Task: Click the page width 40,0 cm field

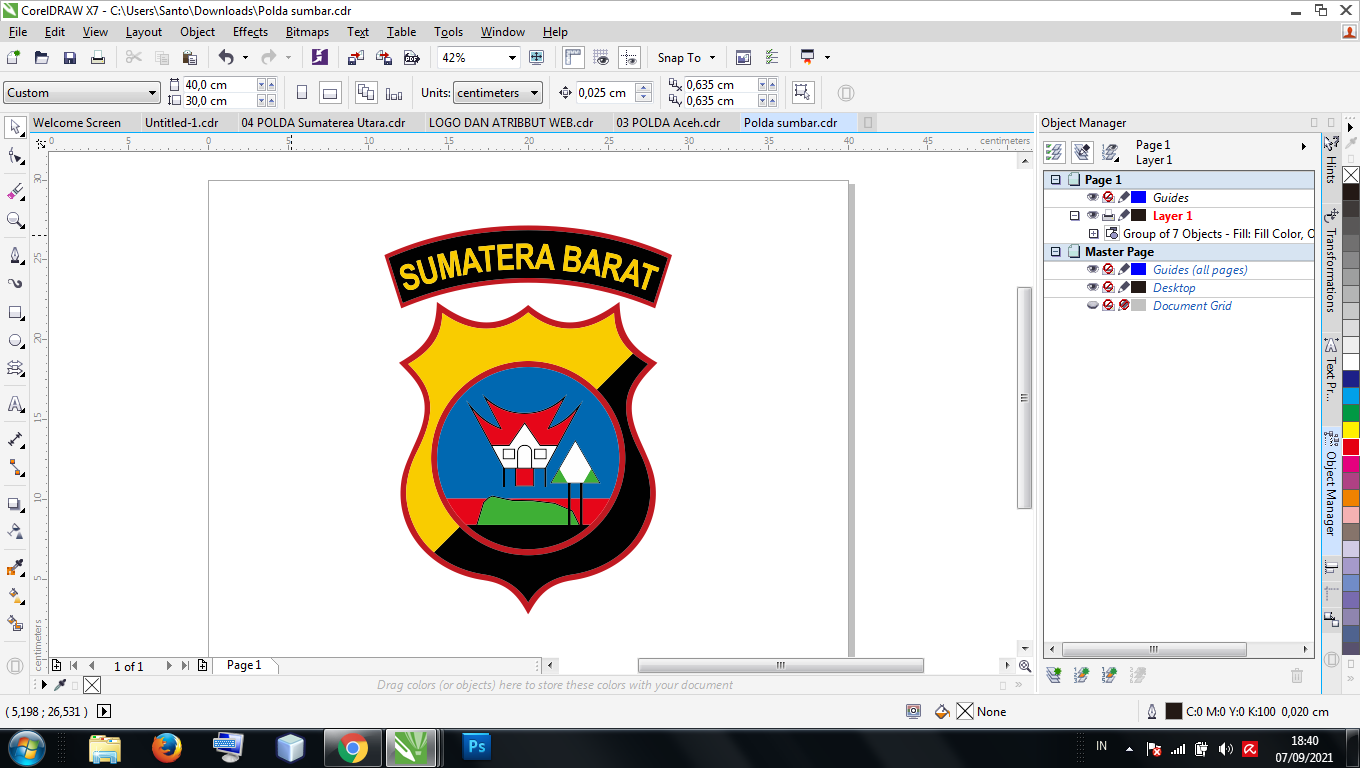Action: click(x=220, y=85)
